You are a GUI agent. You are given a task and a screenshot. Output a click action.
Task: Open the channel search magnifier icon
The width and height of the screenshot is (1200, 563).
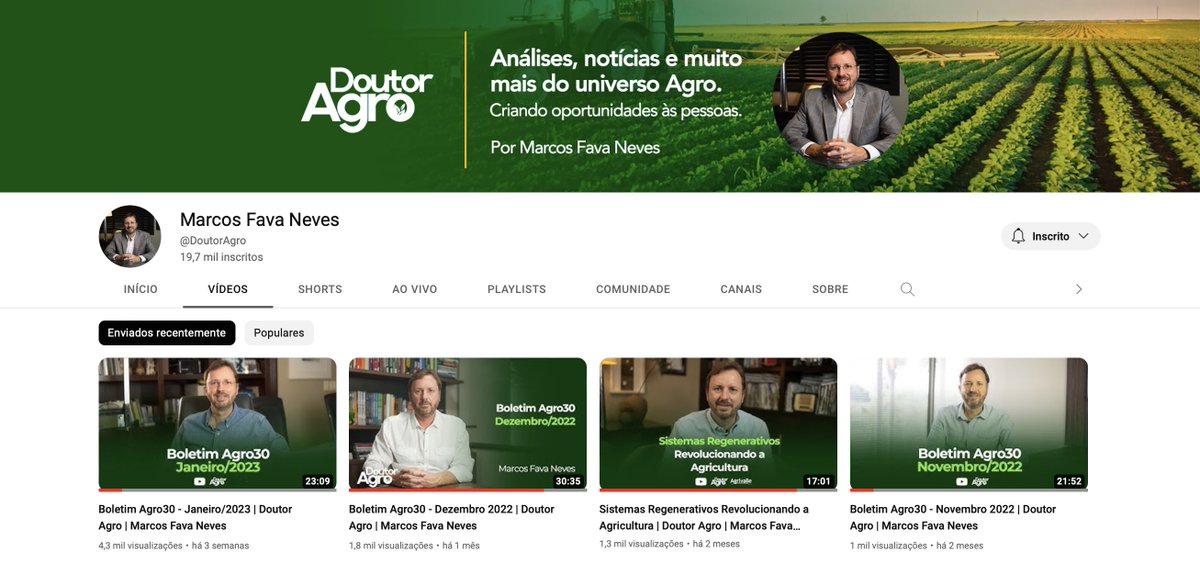907,289
